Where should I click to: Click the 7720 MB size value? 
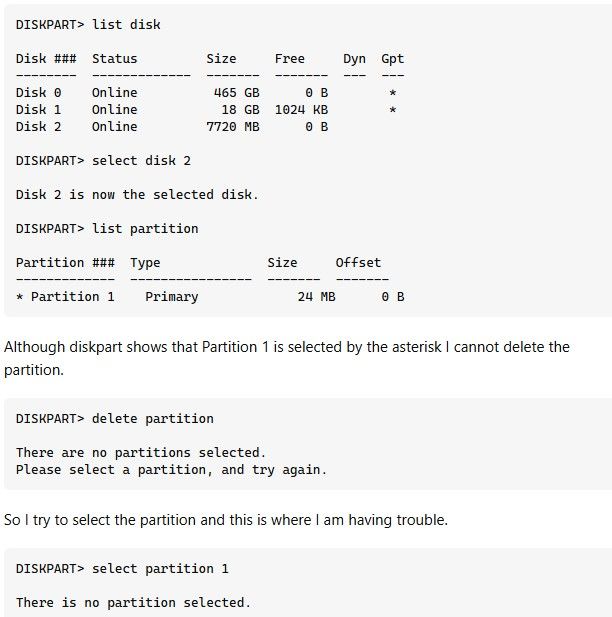(233, 127)
